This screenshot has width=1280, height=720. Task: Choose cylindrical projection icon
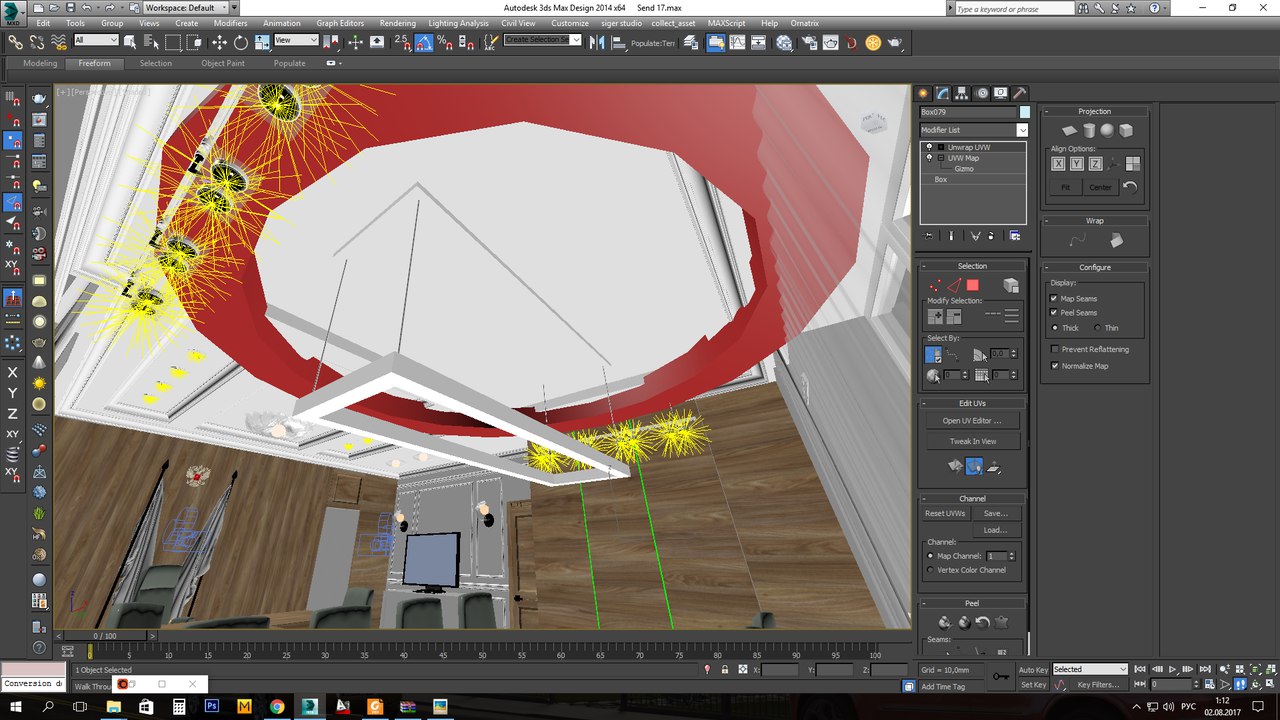[1089, 131]
